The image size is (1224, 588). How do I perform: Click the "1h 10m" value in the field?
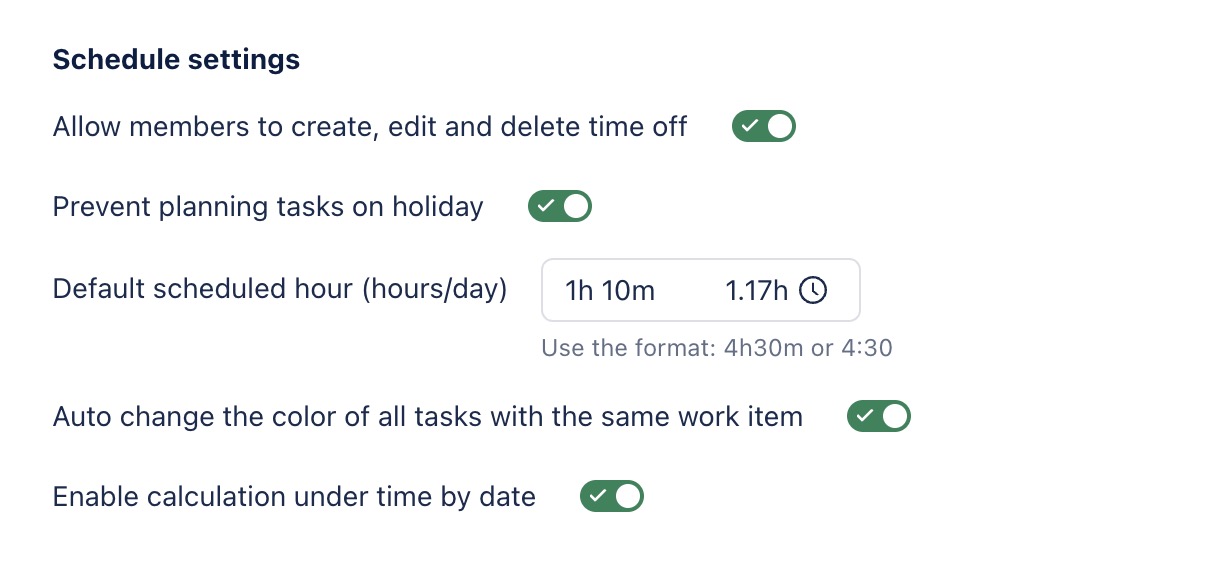click(610, 291)
